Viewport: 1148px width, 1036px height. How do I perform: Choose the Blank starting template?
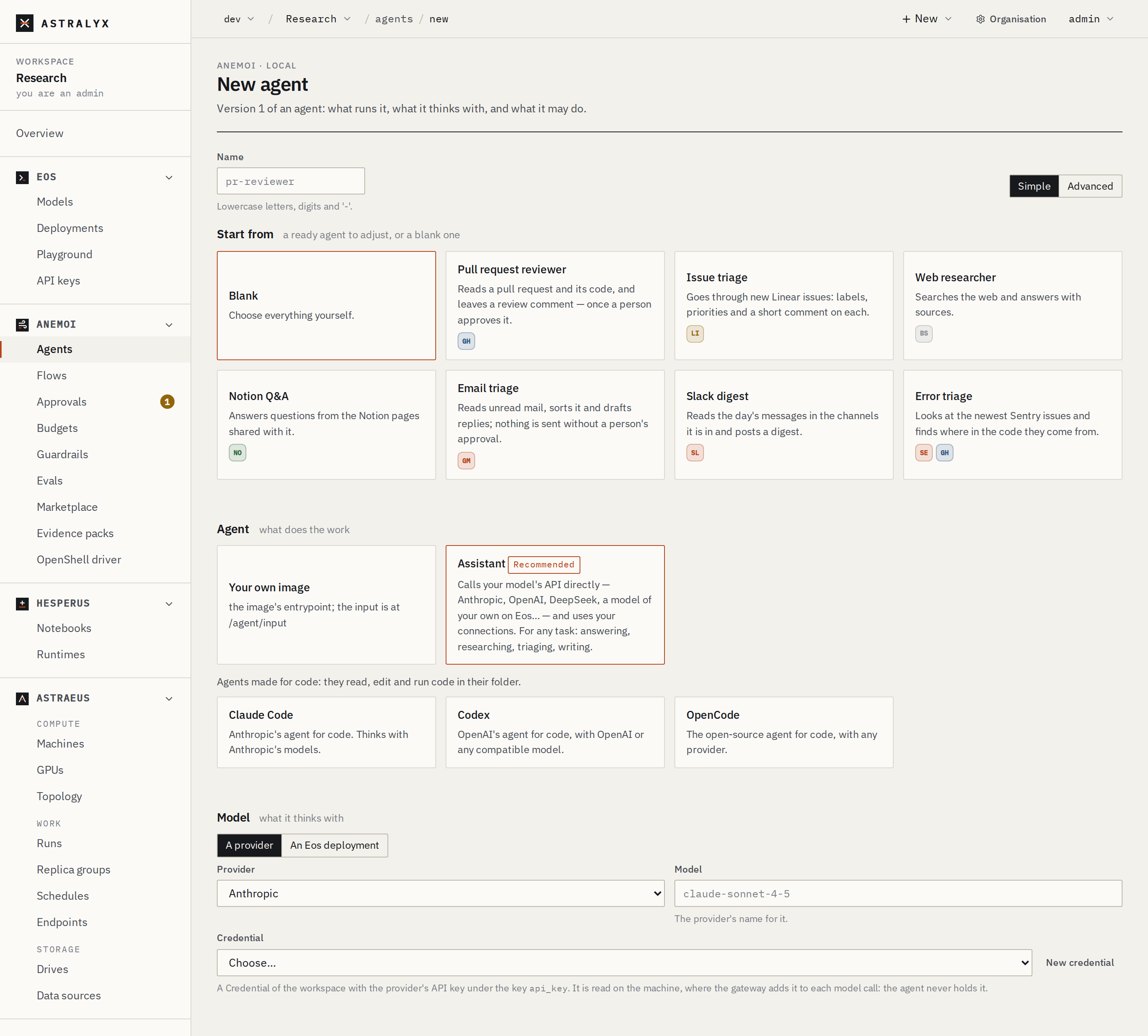coord(326,306)
